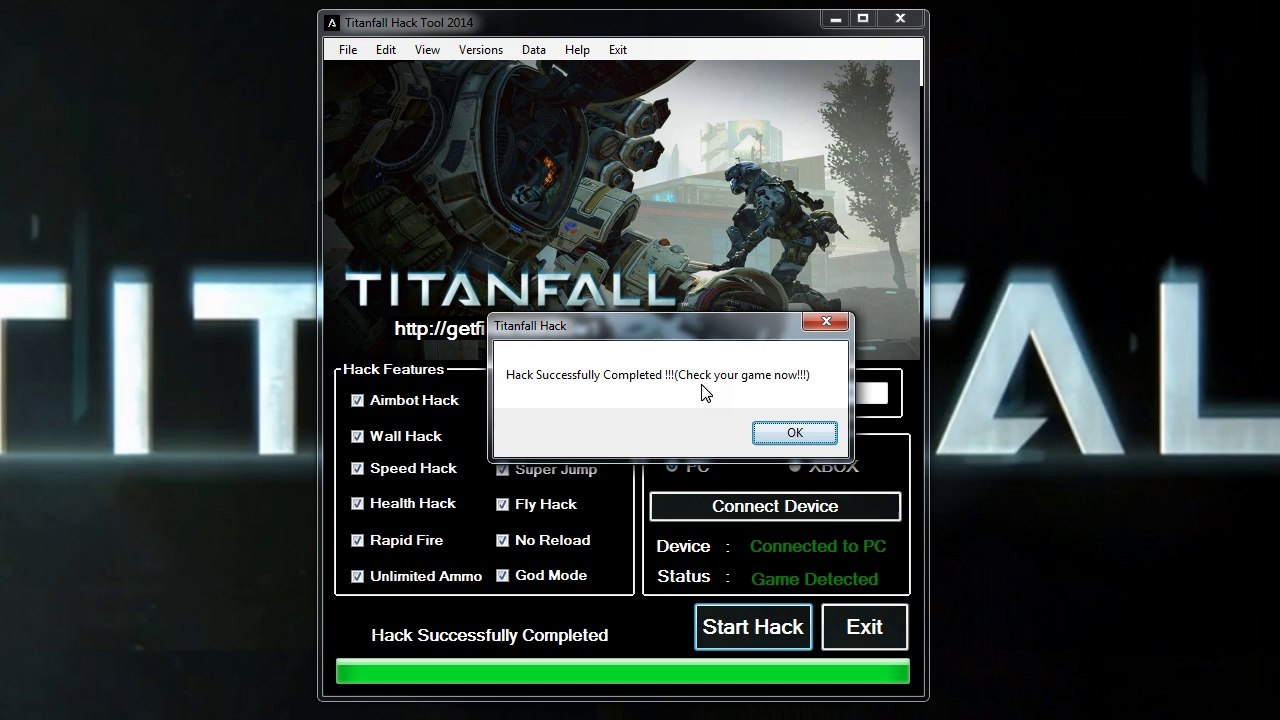Click the Connect Device button
The image size is (1280, 720).
[775, 506]
